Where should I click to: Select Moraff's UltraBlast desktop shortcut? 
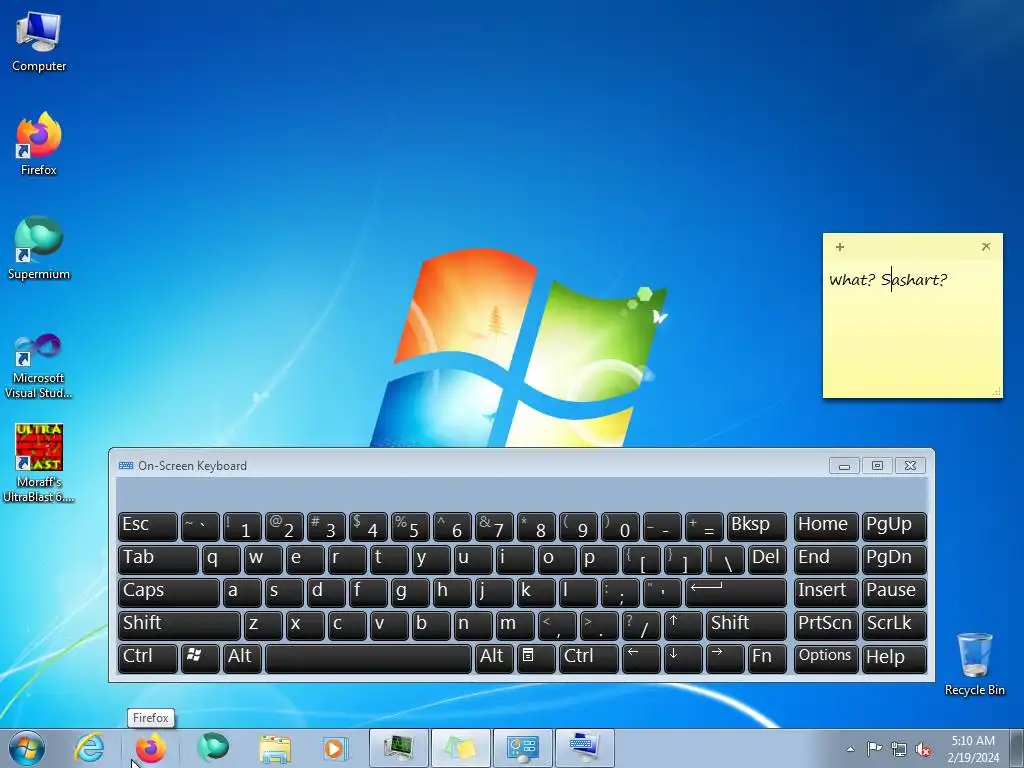tap(39, 464)
